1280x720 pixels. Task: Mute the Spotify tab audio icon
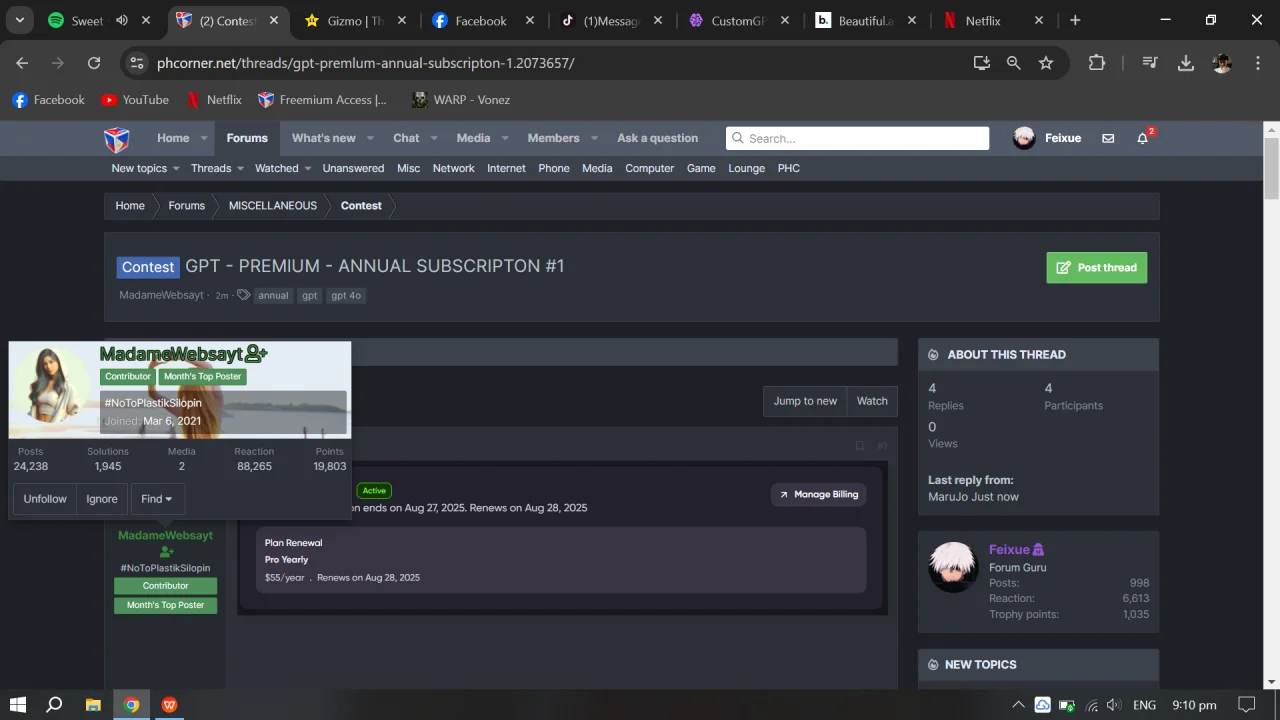point(122,20)
